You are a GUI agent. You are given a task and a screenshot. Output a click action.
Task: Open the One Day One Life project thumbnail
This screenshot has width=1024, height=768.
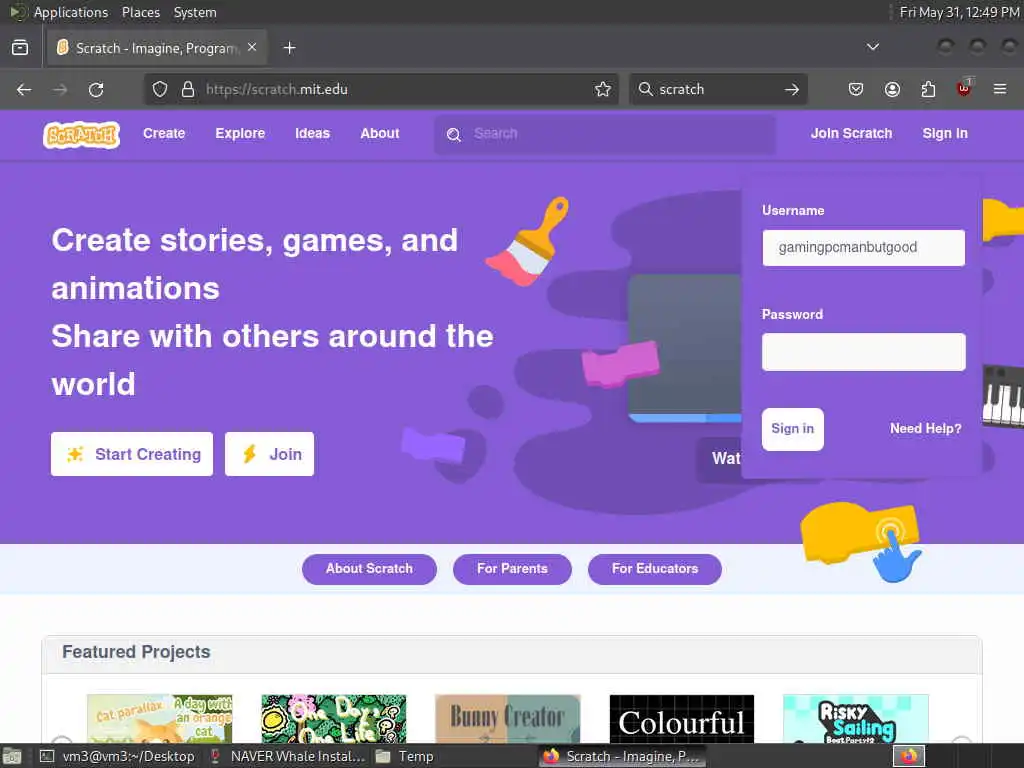click(334, 718)
